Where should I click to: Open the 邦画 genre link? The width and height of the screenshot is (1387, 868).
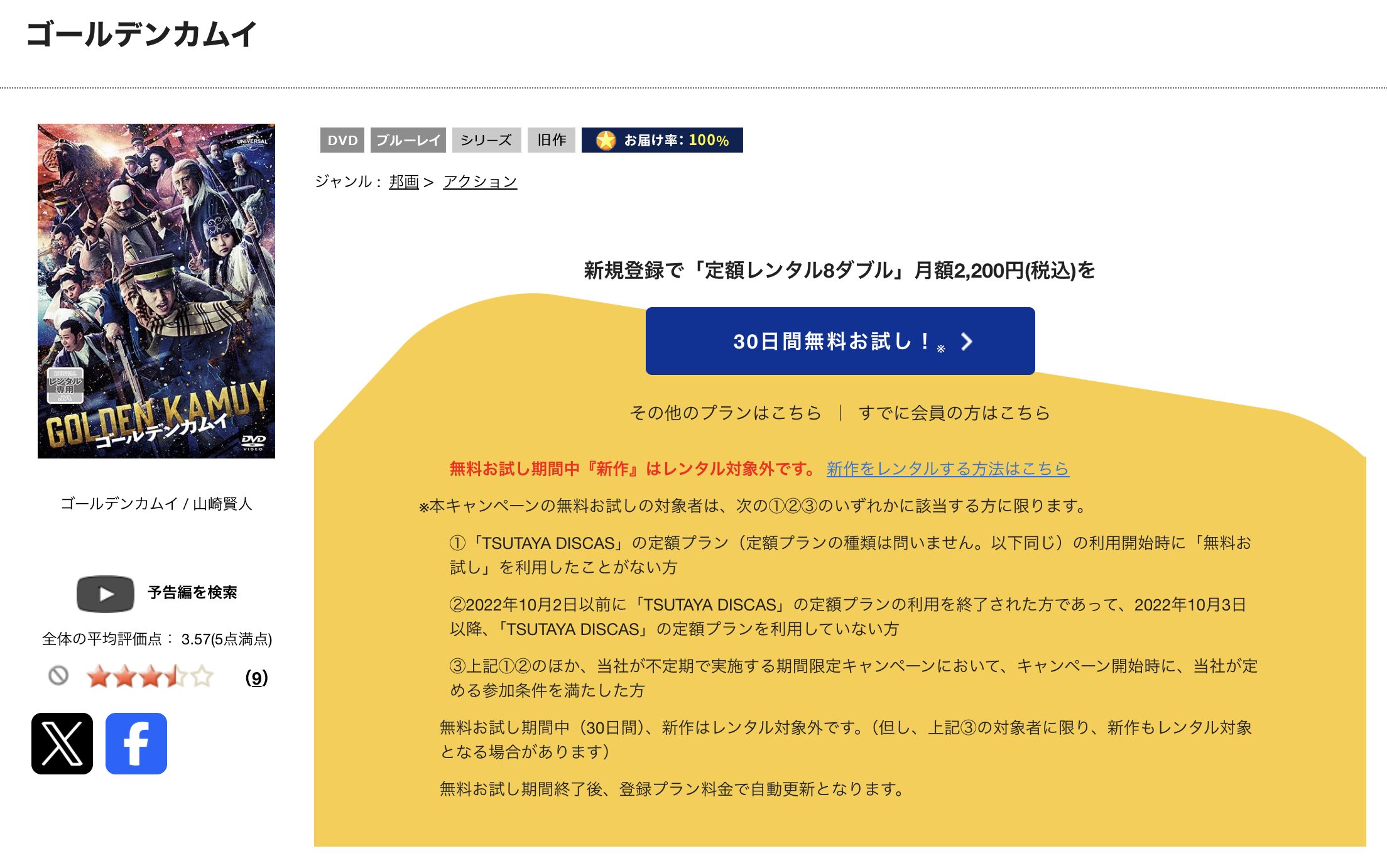tap(403, 181)
